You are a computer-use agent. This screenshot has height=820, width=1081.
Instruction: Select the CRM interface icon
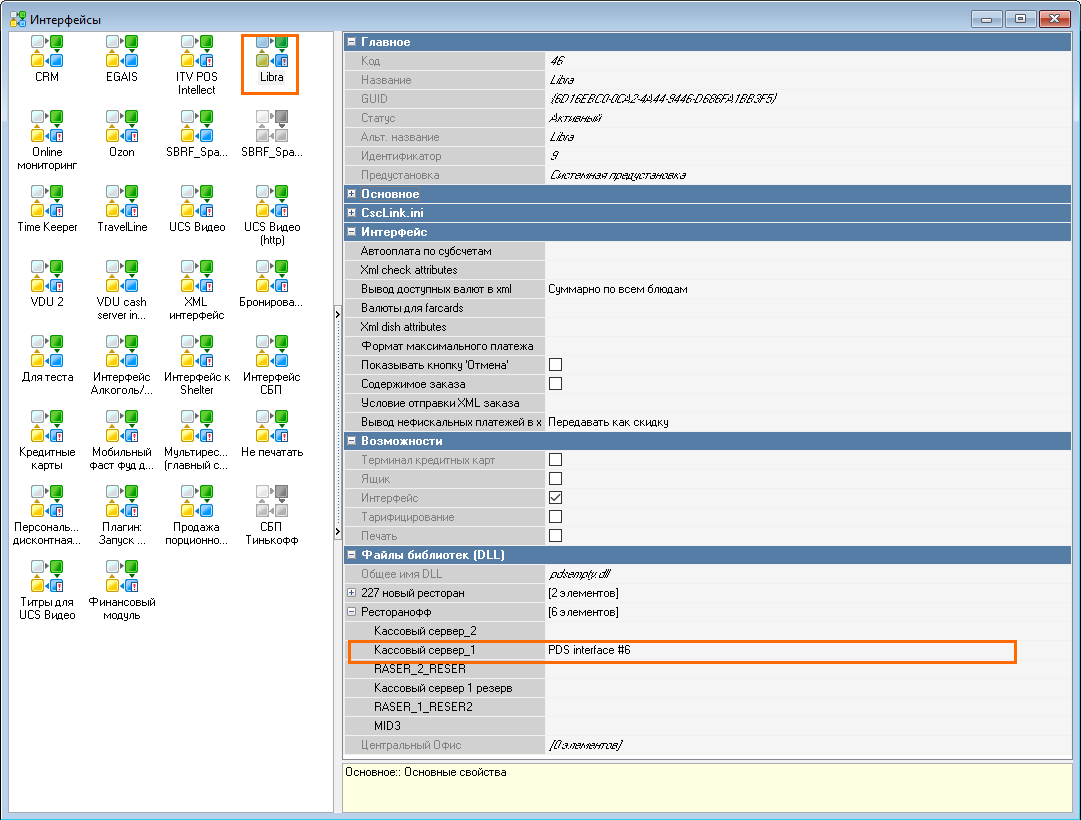(x=47, y=53)
